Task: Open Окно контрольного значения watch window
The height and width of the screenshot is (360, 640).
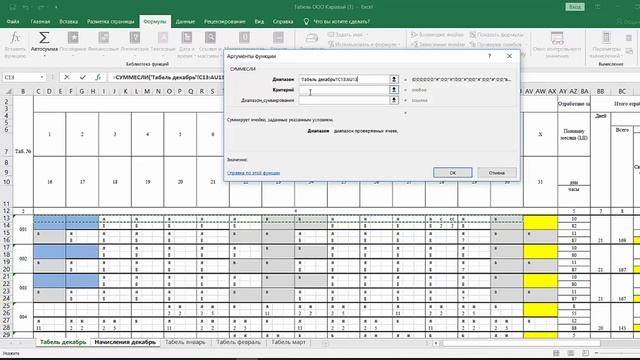Action: point(557,44)
